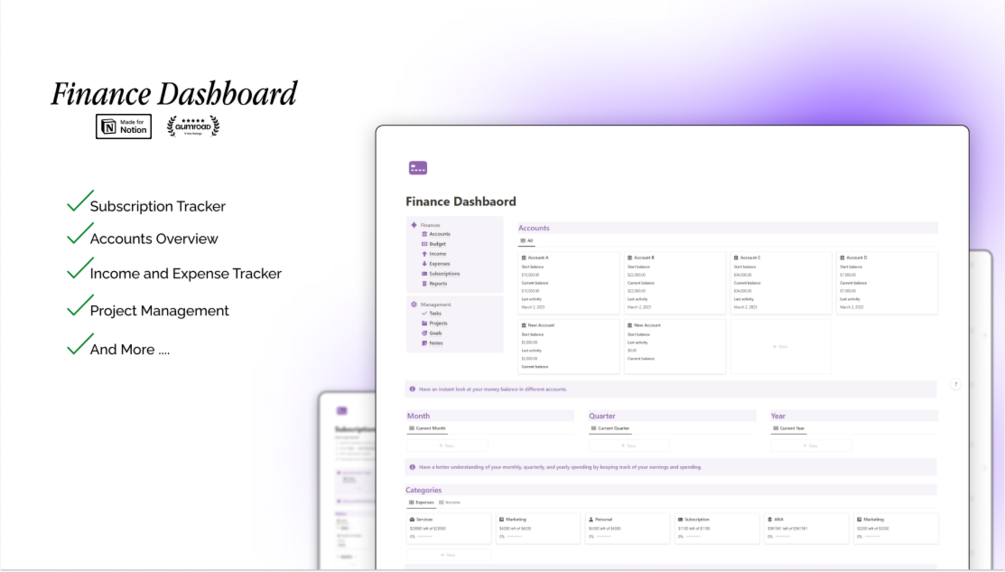Add new entry under Quarter
1005x572 pixels.
click(629, 446)
